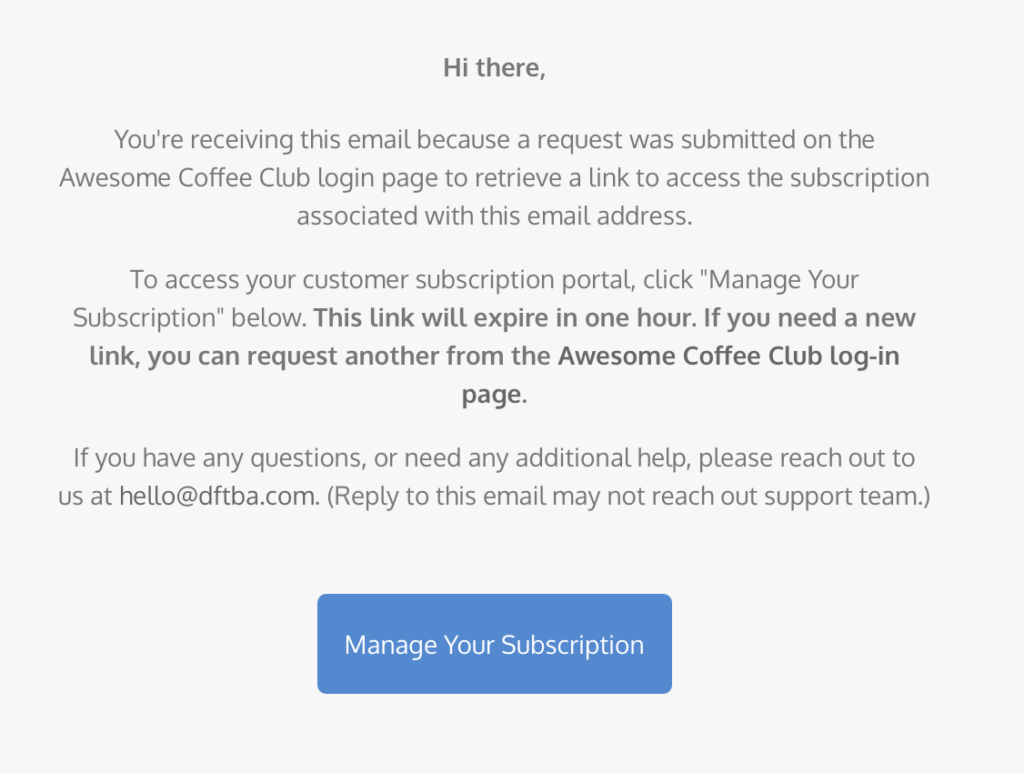Image resolution: width=1024 pixels, height=773 pixels.
Task: Click the bold "If you need a new" text
Action: click(x=810, y=318)
